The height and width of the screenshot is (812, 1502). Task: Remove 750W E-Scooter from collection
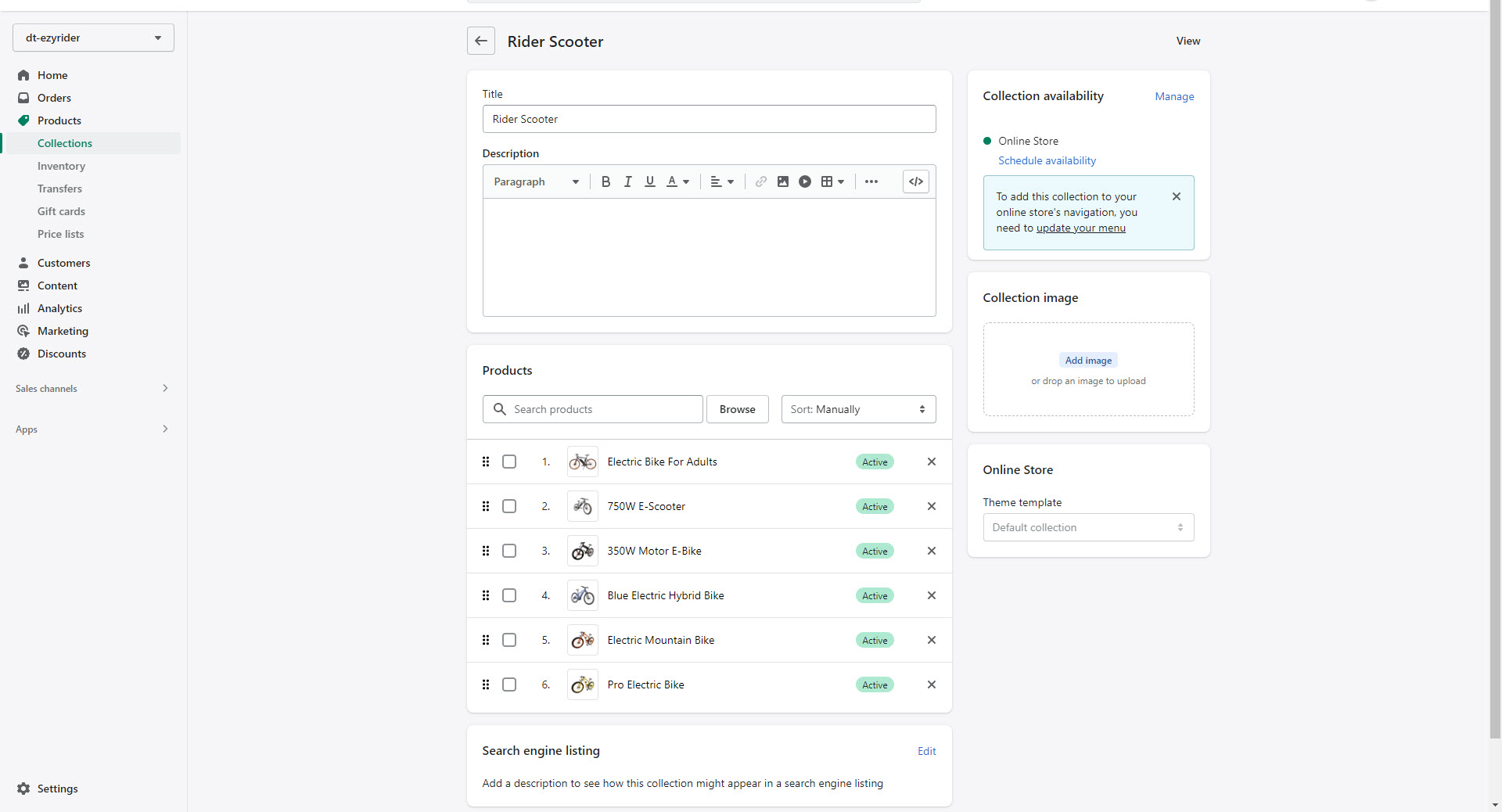931,506
